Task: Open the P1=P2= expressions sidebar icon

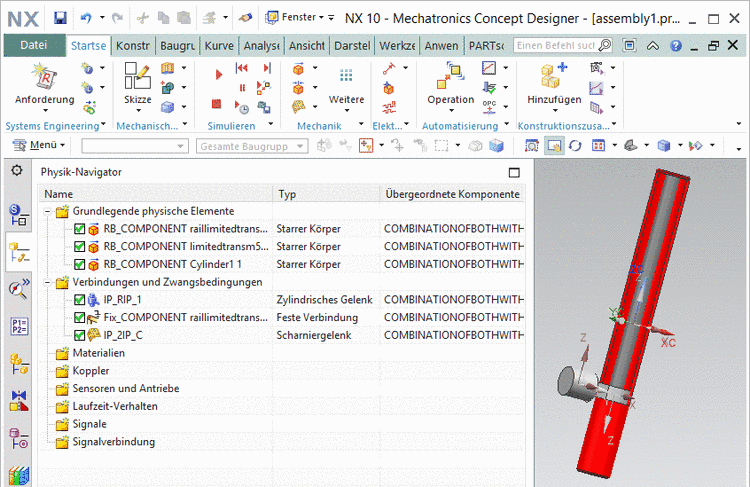Action: tap(19, 326)
